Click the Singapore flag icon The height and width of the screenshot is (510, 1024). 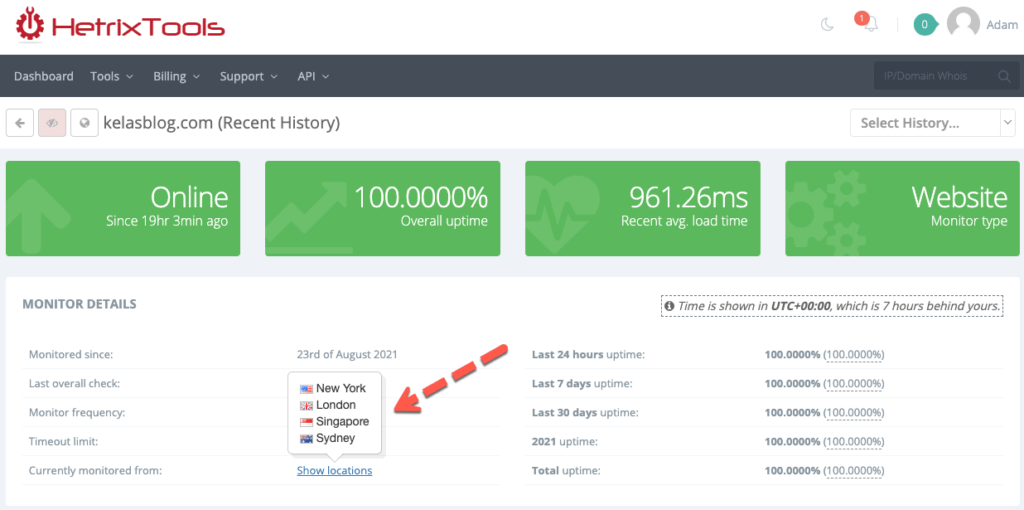point(306,422)
